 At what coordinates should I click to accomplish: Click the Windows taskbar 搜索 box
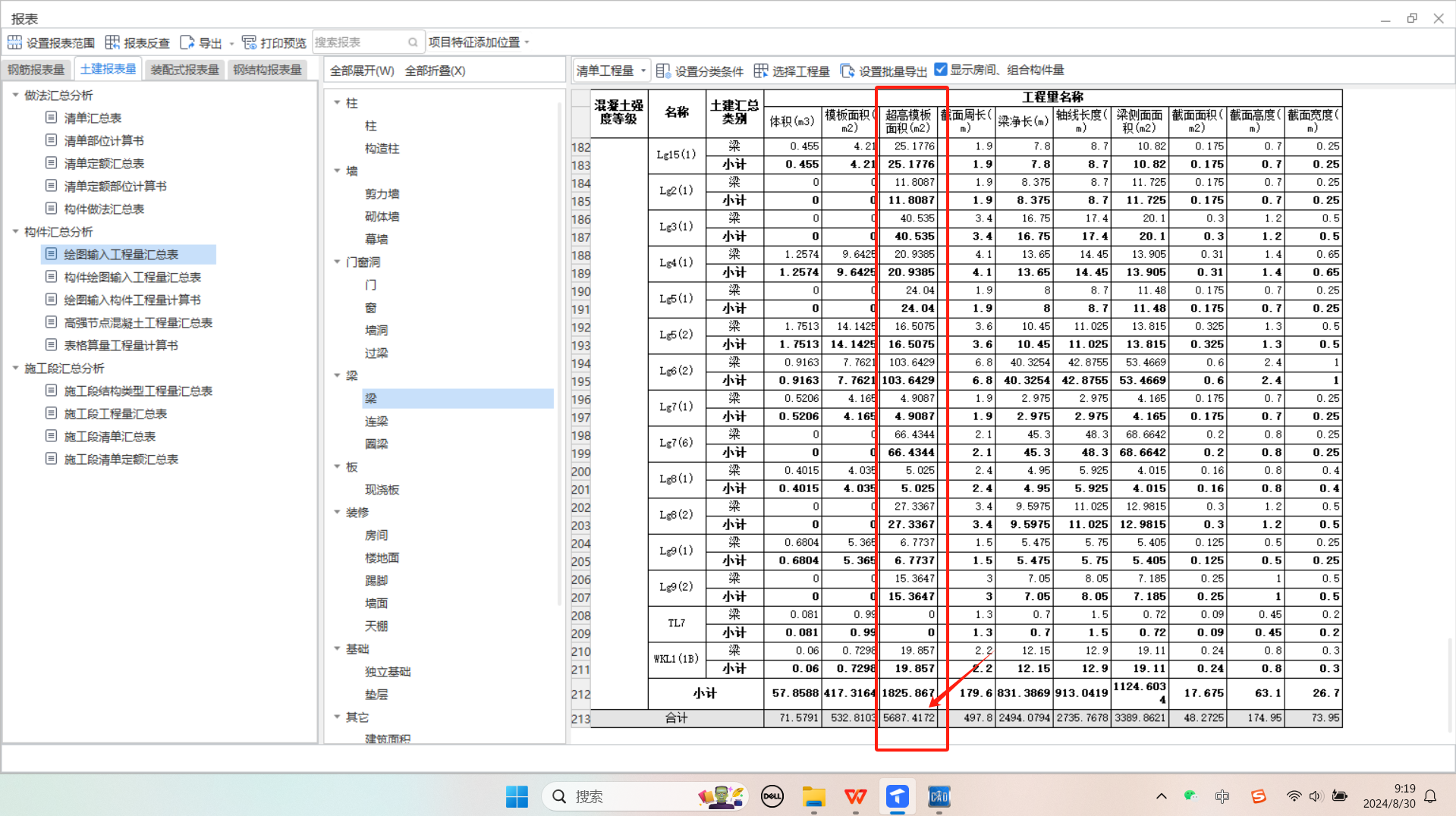[645, 796]
